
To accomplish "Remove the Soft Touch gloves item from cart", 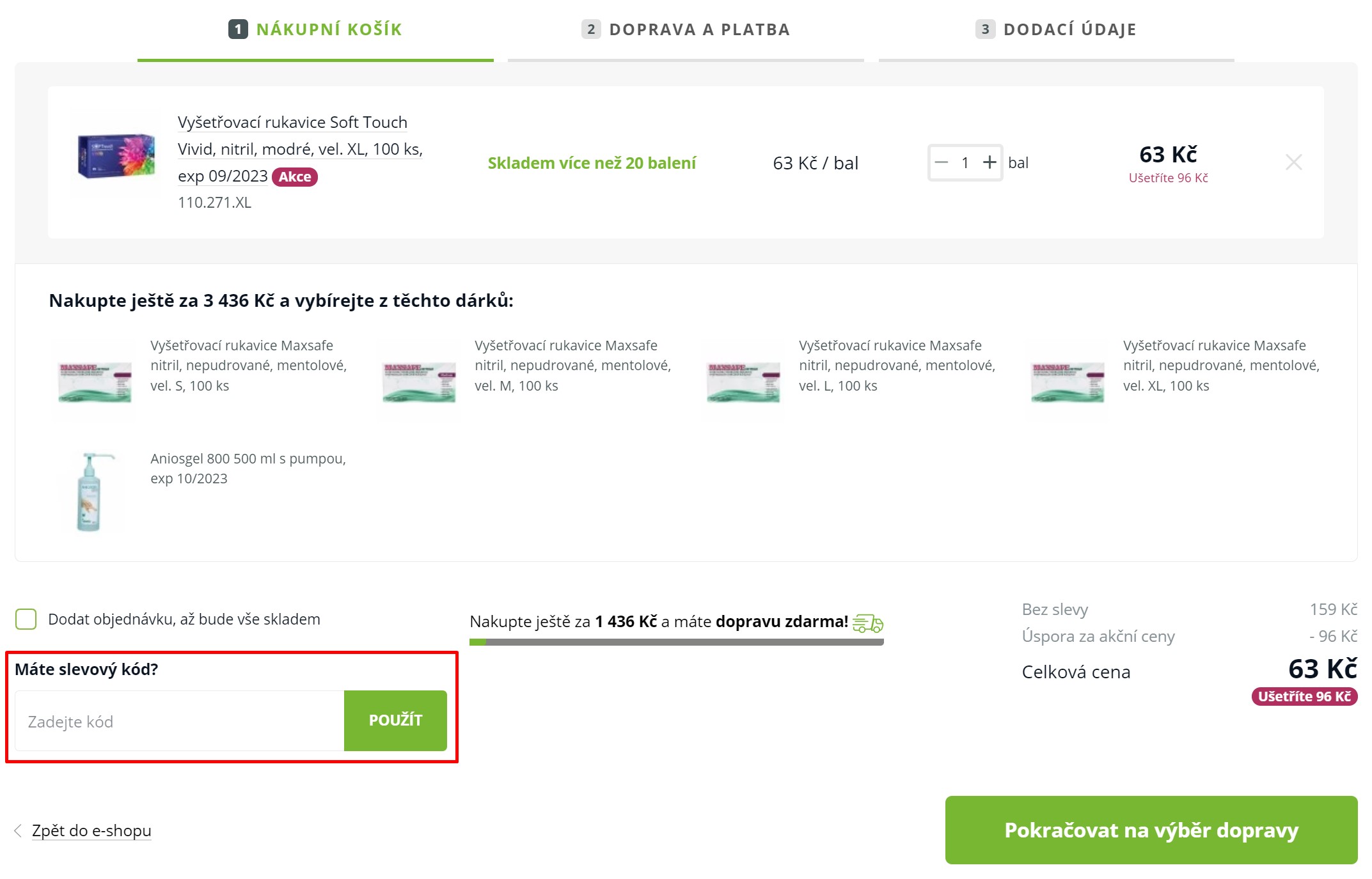I will [x=1293, y=162].
